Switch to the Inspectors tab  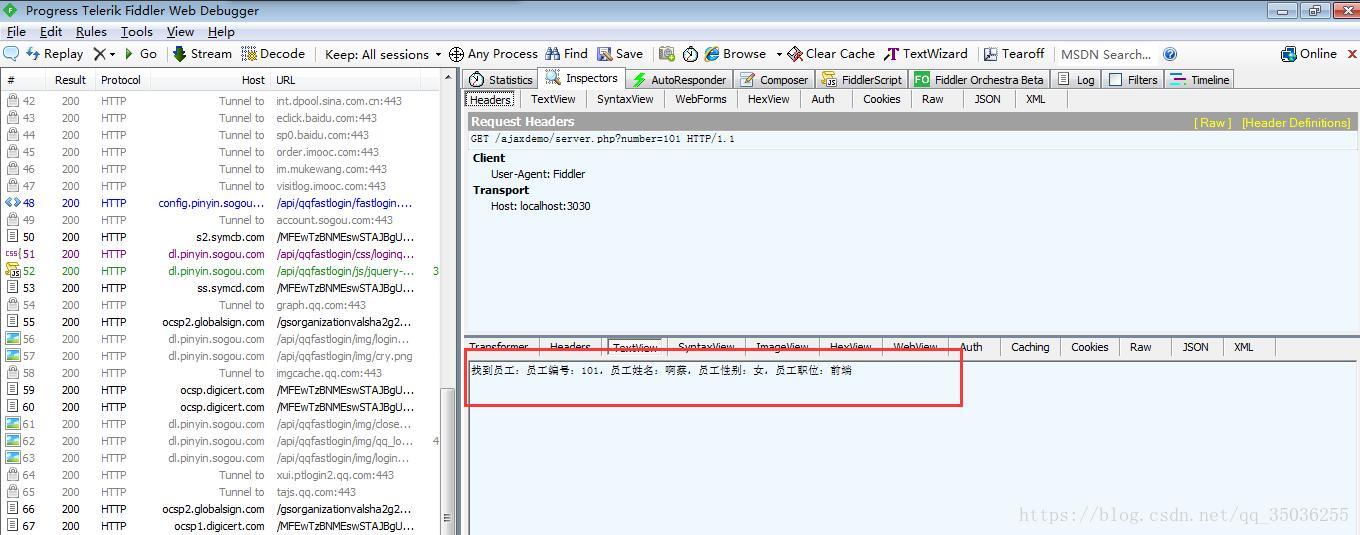tap(582, 78)
